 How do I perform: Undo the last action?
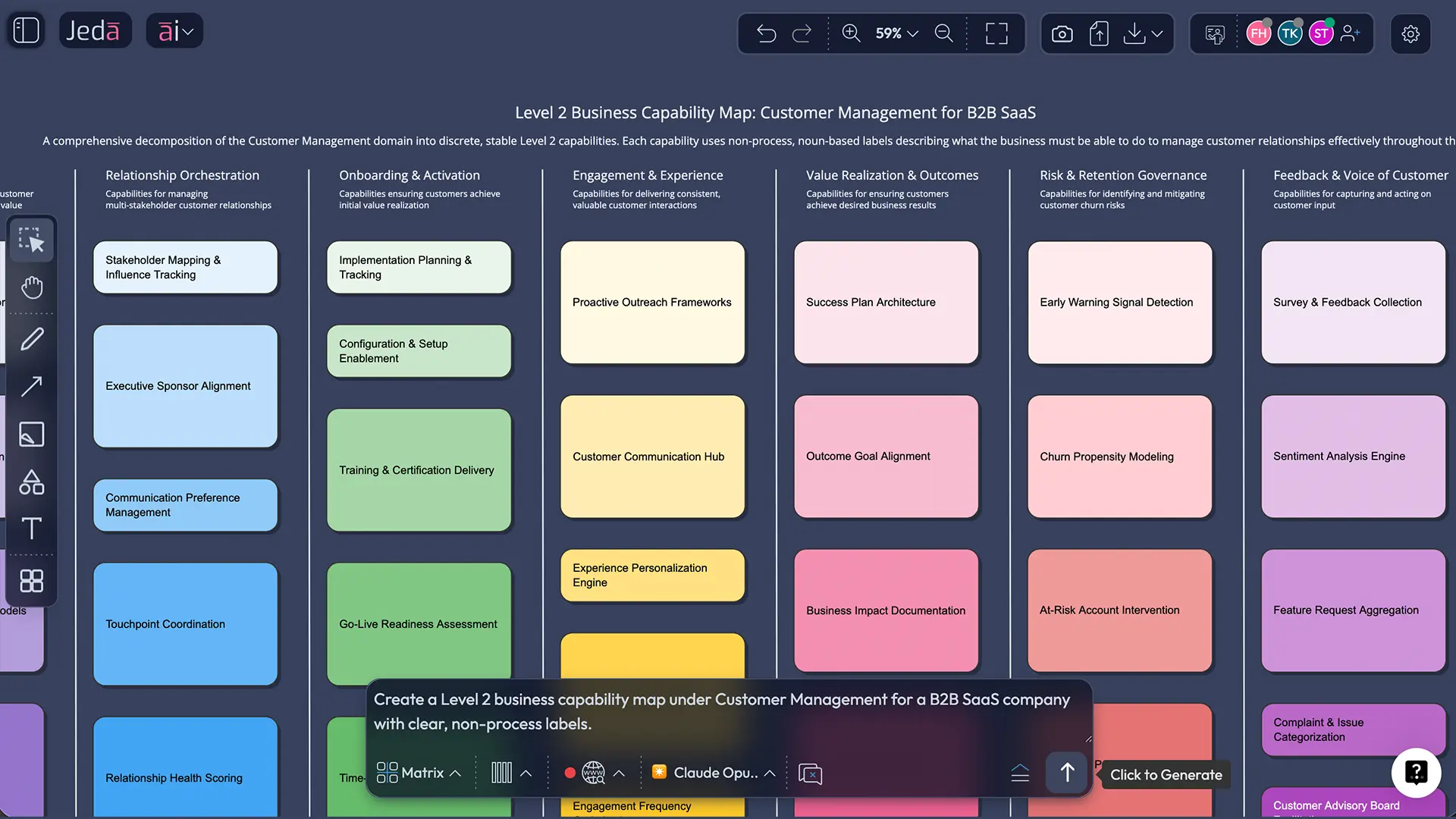coord(767,33)
